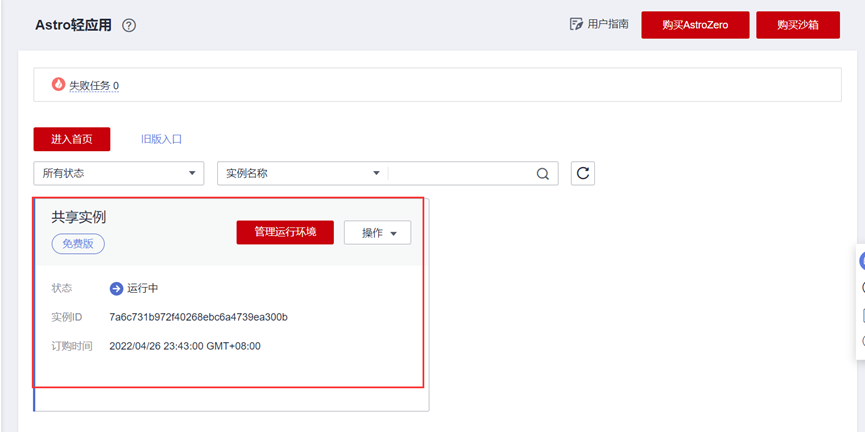The height and width of the screenshot is (432, 865).
Task: Click the red 失败任务 flame icon
Action: (58, 84)
